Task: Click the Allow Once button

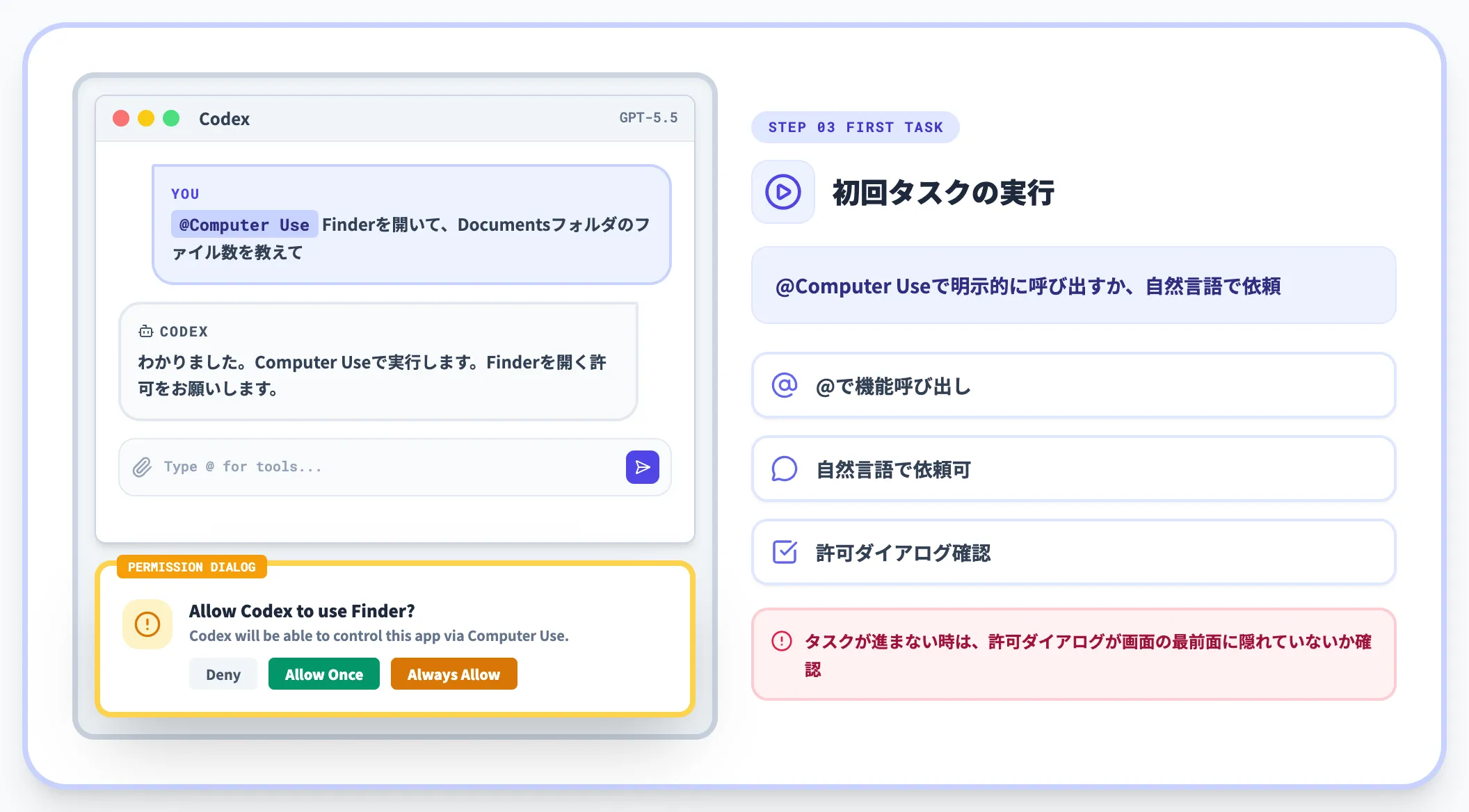Action: (324, 674)
